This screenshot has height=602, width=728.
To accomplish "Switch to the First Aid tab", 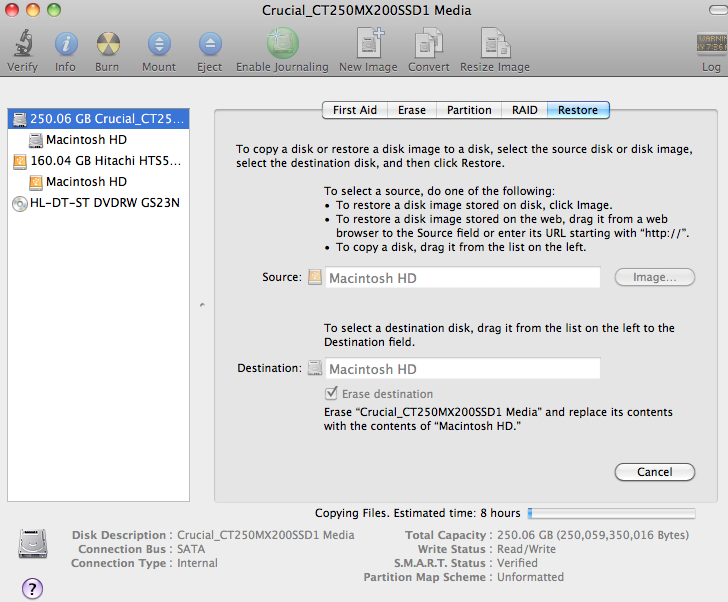I will (355, 110).
